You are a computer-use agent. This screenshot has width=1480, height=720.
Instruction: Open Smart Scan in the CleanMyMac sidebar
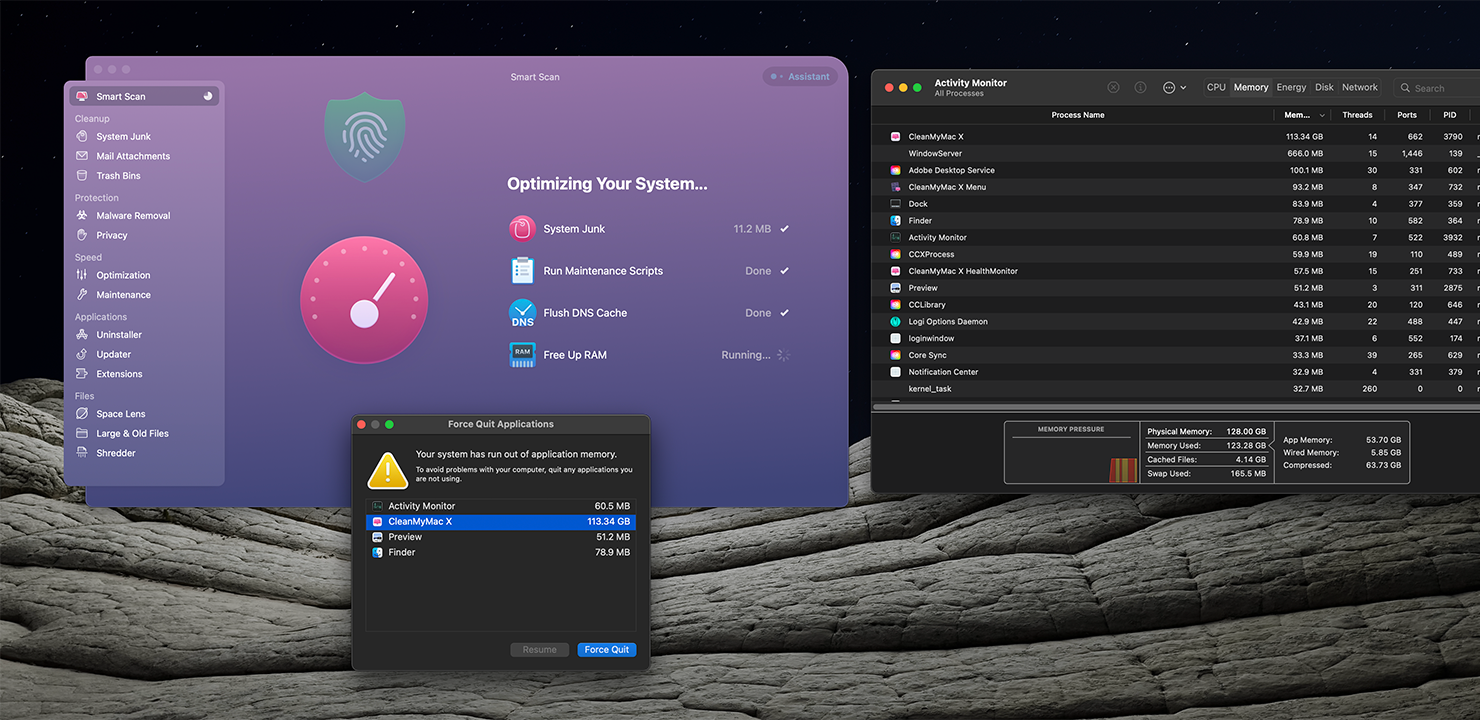[x=144, y=96]
